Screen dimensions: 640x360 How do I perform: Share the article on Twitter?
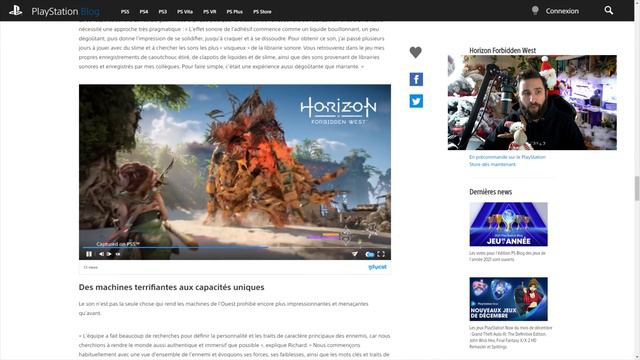coord(416,101)
